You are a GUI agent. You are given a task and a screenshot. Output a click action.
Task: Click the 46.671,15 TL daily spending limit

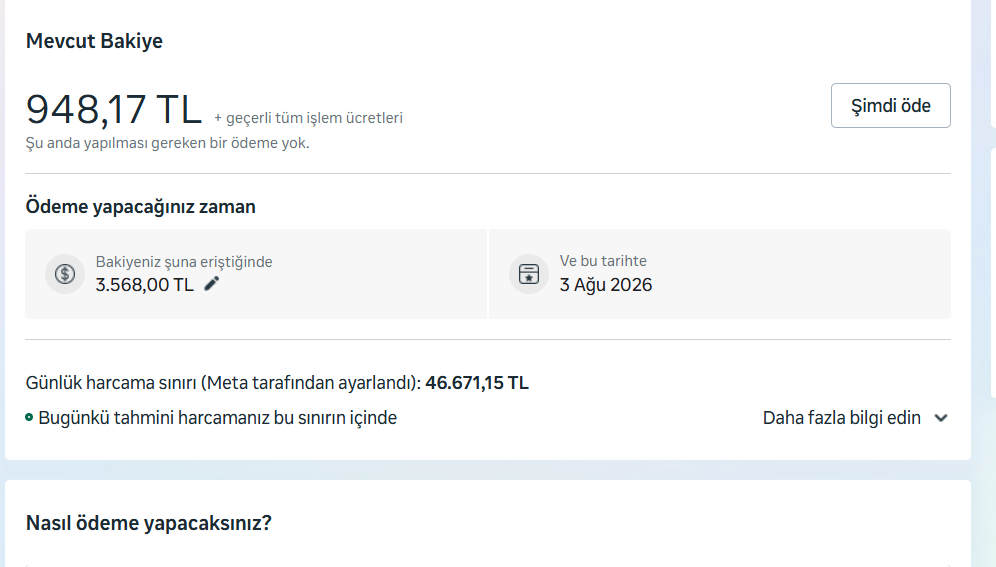tap(476, 383)
